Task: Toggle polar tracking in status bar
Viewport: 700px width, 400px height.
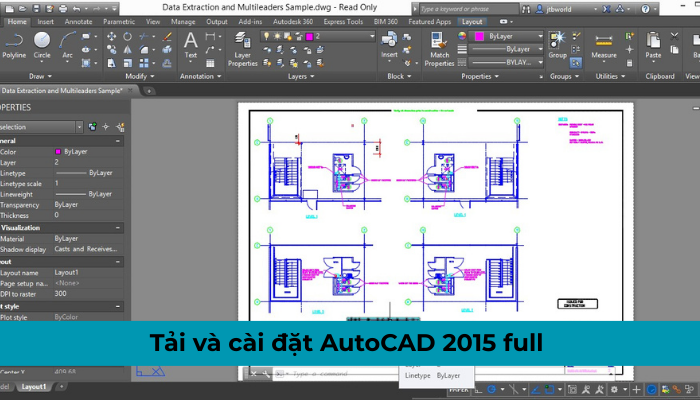Action: point(492,389)
